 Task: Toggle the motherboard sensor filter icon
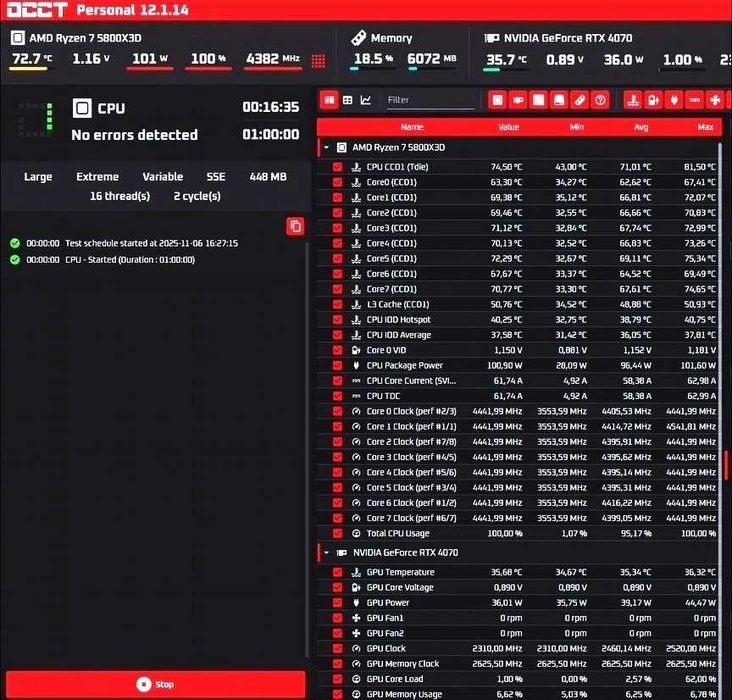[x=539, y=100]
